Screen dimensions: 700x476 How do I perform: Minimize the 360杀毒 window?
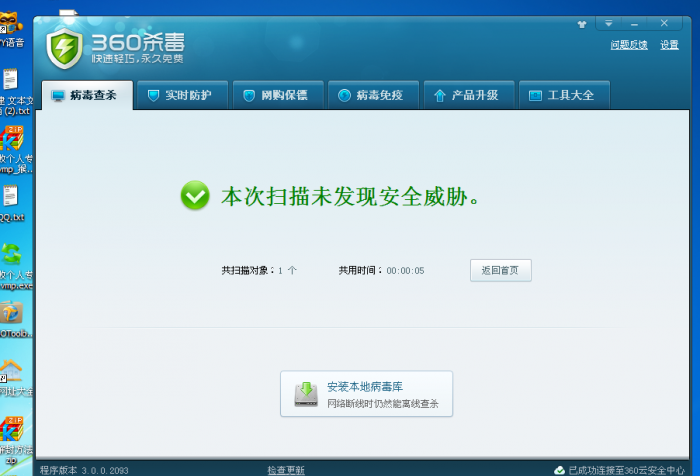click(634, 23)
